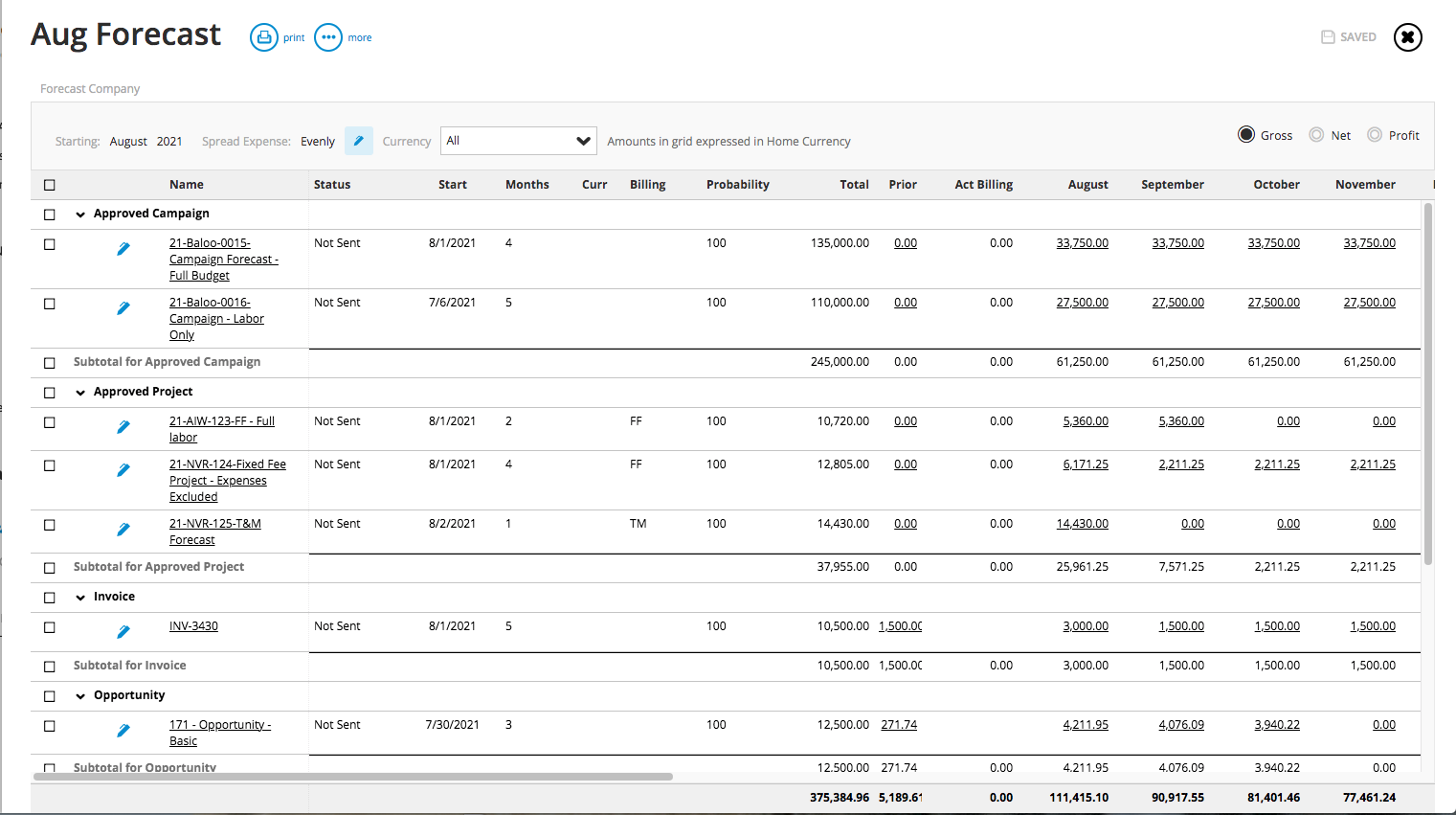The height and width of the screenshot is (815, 1456).
Task: Check the 21-NVR-124 row checkbox
Action: (50, 465)
